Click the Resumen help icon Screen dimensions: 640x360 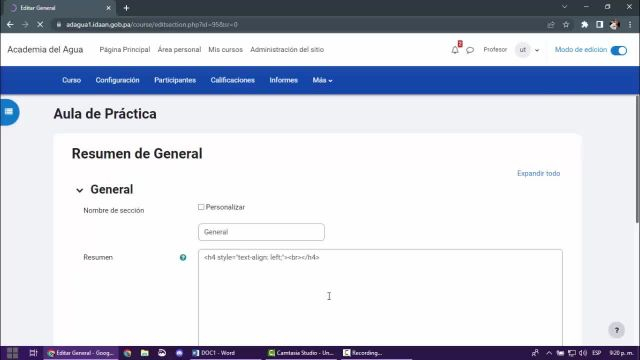(183, 257)
